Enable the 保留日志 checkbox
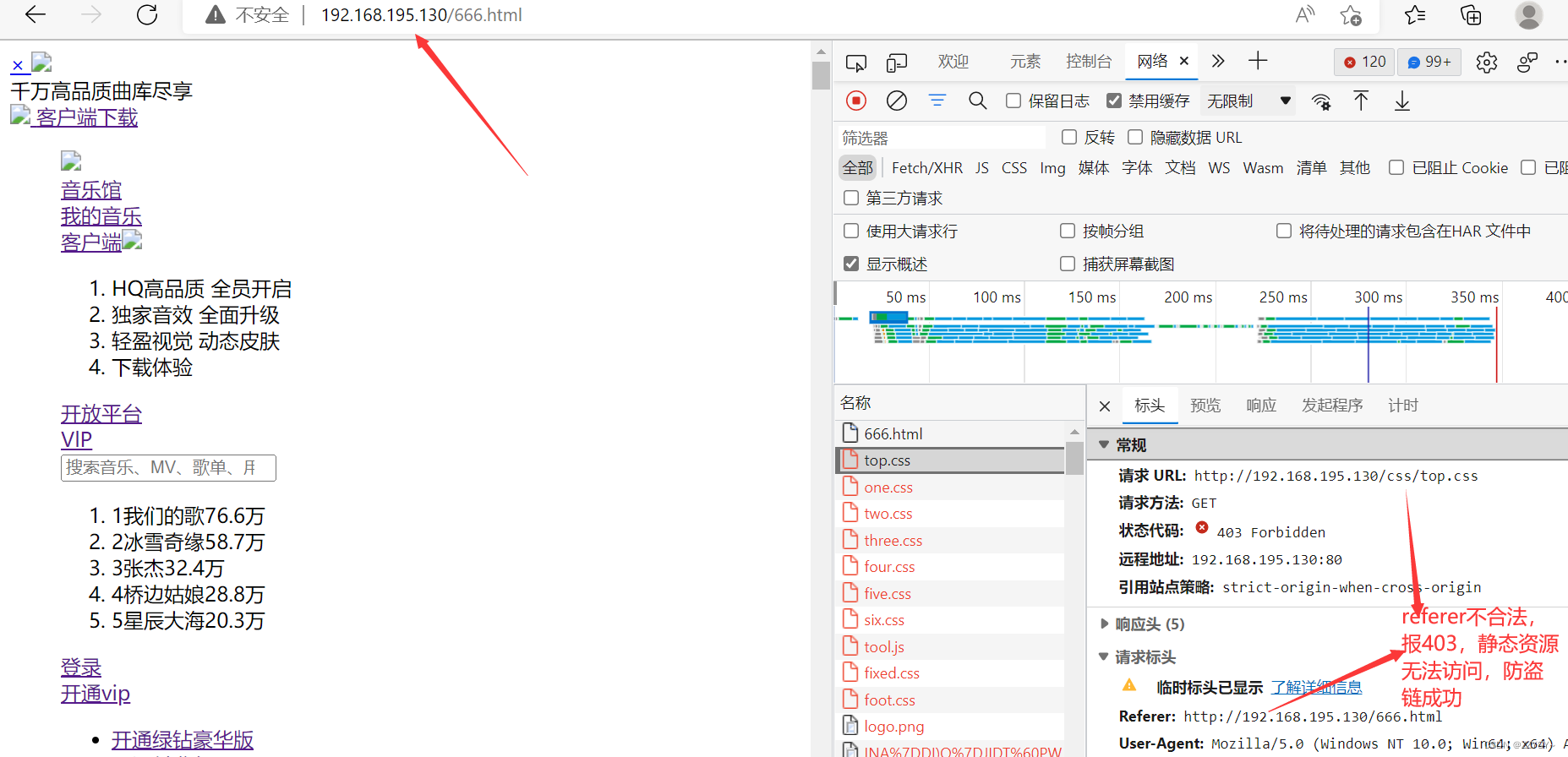The image size is (1568, 757). point(1013,101)
